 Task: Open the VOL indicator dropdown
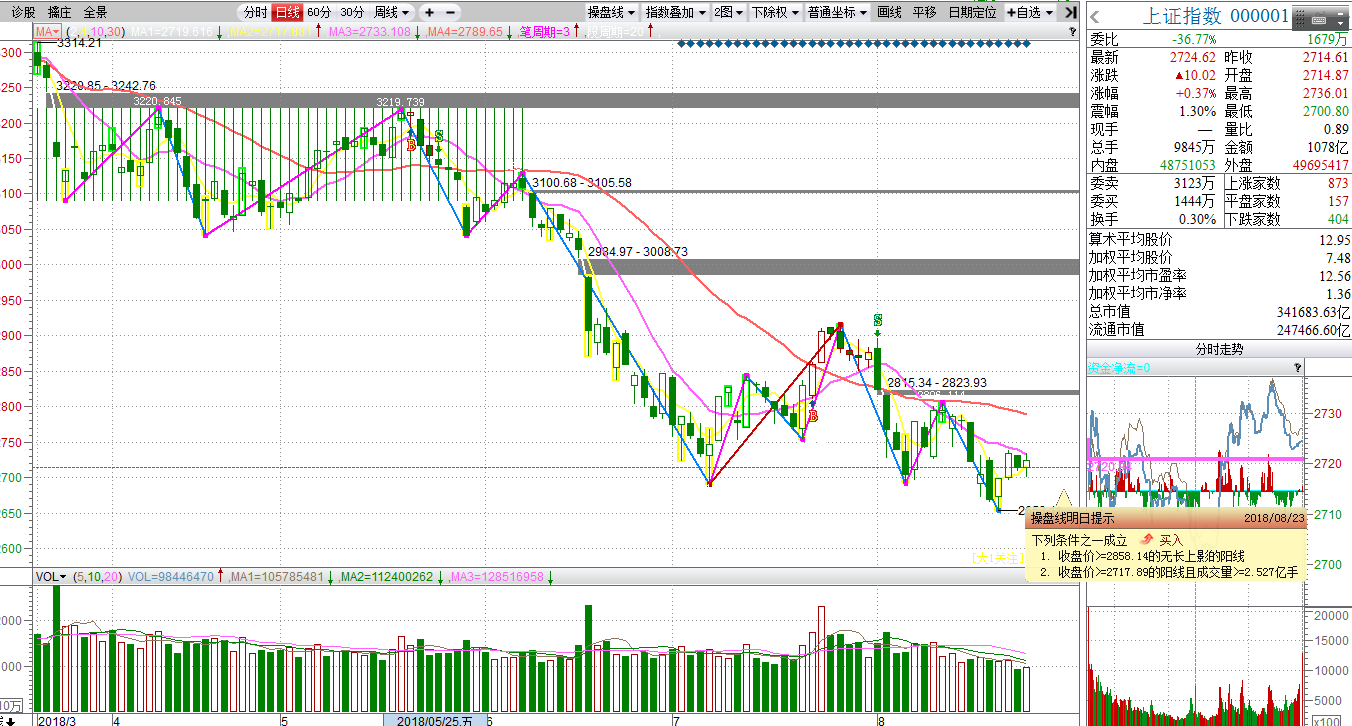pyautogui.click(x=51, y=577)
